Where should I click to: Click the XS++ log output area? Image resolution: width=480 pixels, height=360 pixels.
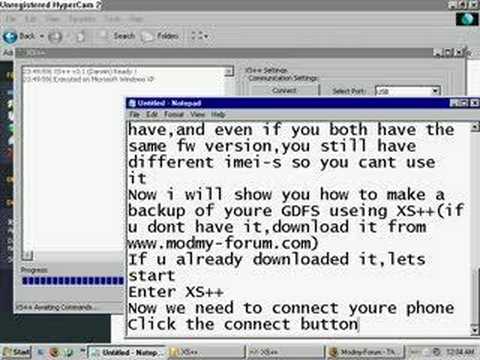(x=123, y=160)
